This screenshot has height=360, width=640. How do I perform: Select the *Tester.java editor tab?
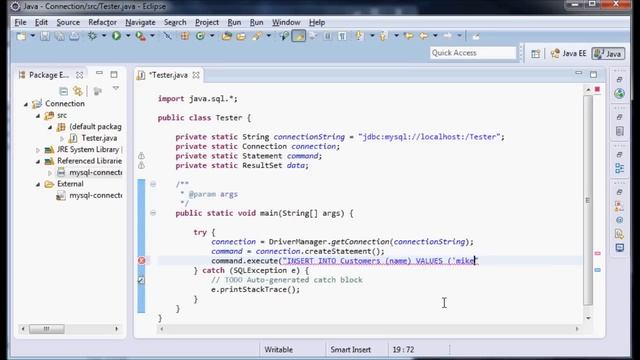tap(168, 75)
